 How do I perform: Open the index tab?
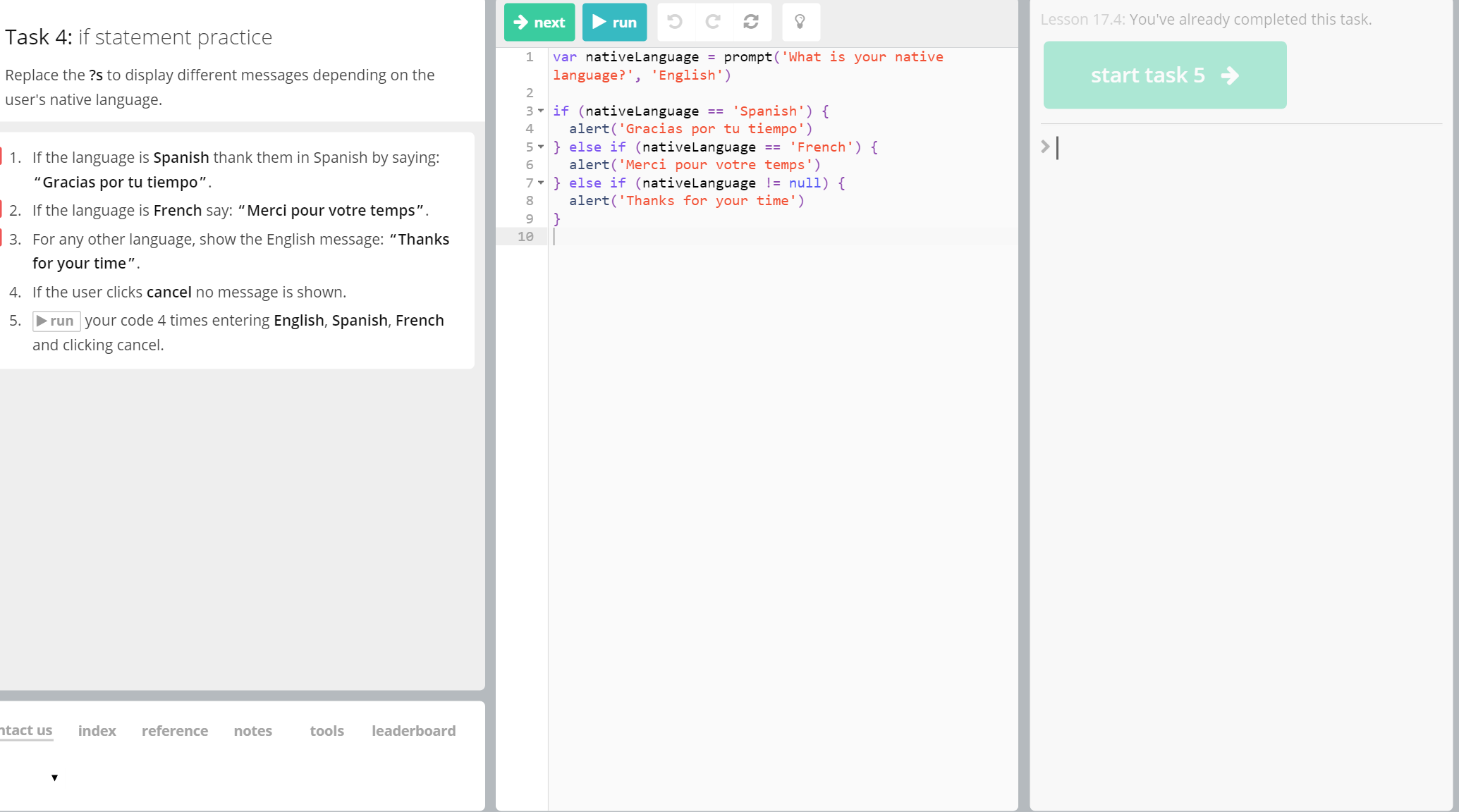coord(97,731)
